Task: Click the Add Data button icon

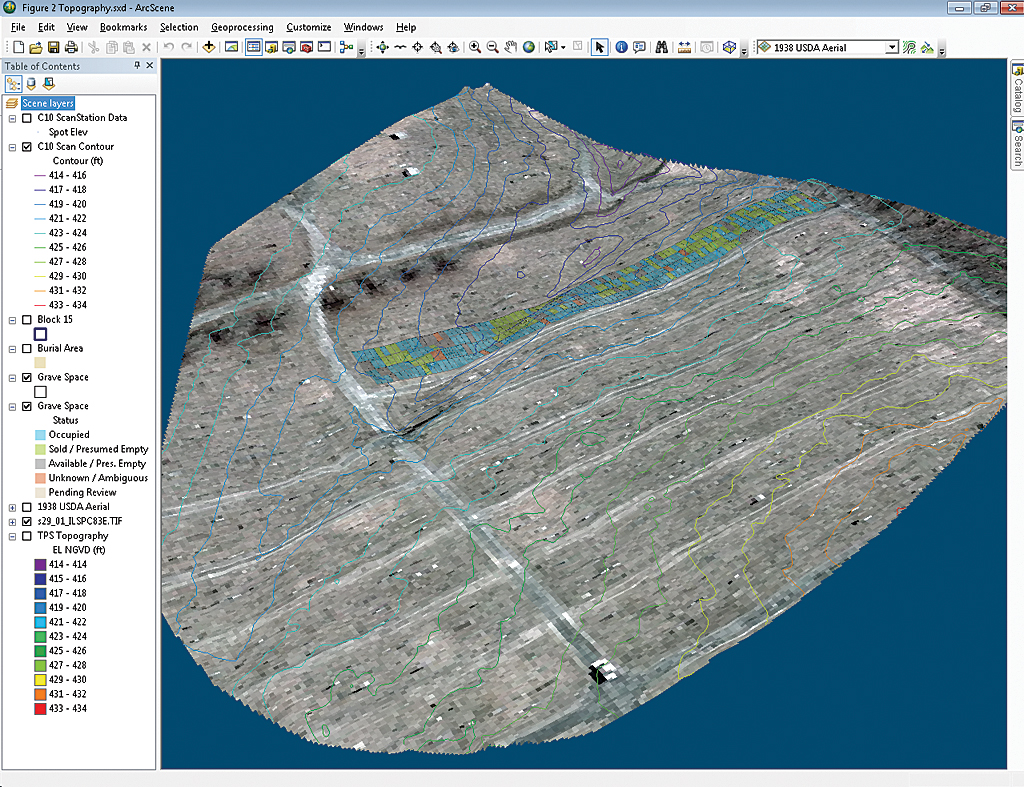Action: 209,47
